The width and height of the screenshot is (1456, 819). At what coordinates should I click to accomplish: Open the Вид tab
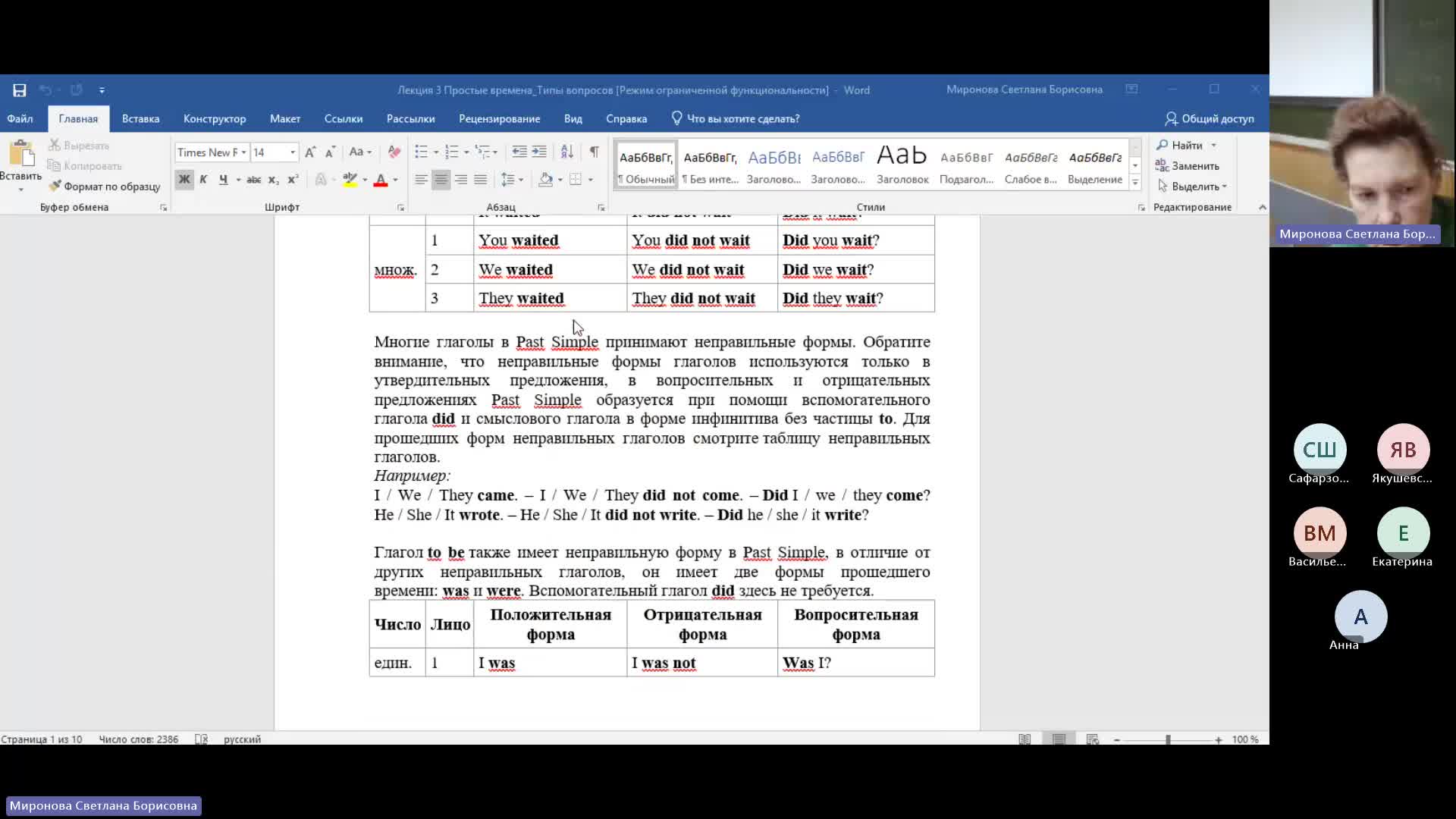tap(573, 119)
